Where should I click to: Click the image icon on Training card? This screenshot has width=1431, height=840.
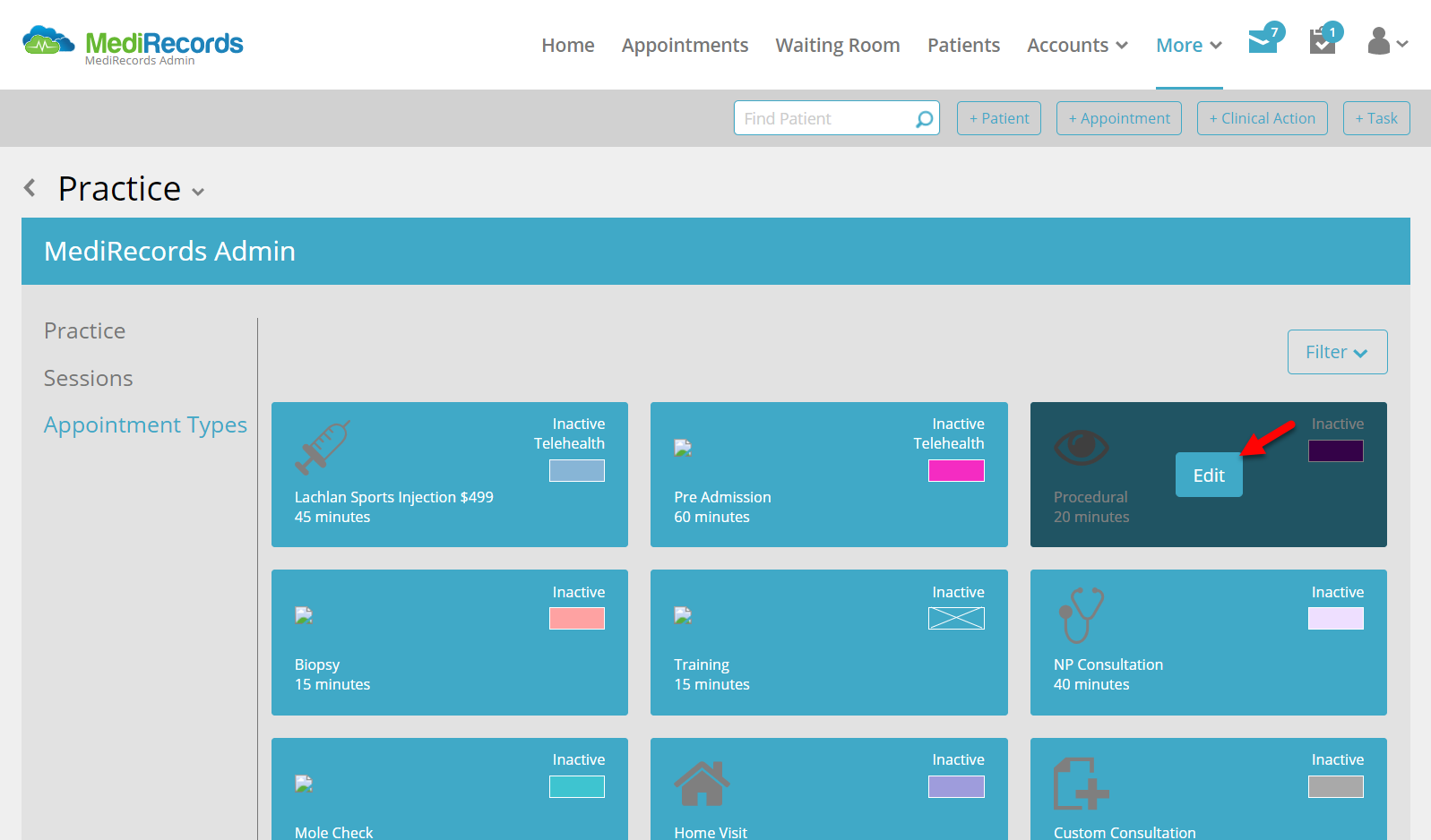683,615
